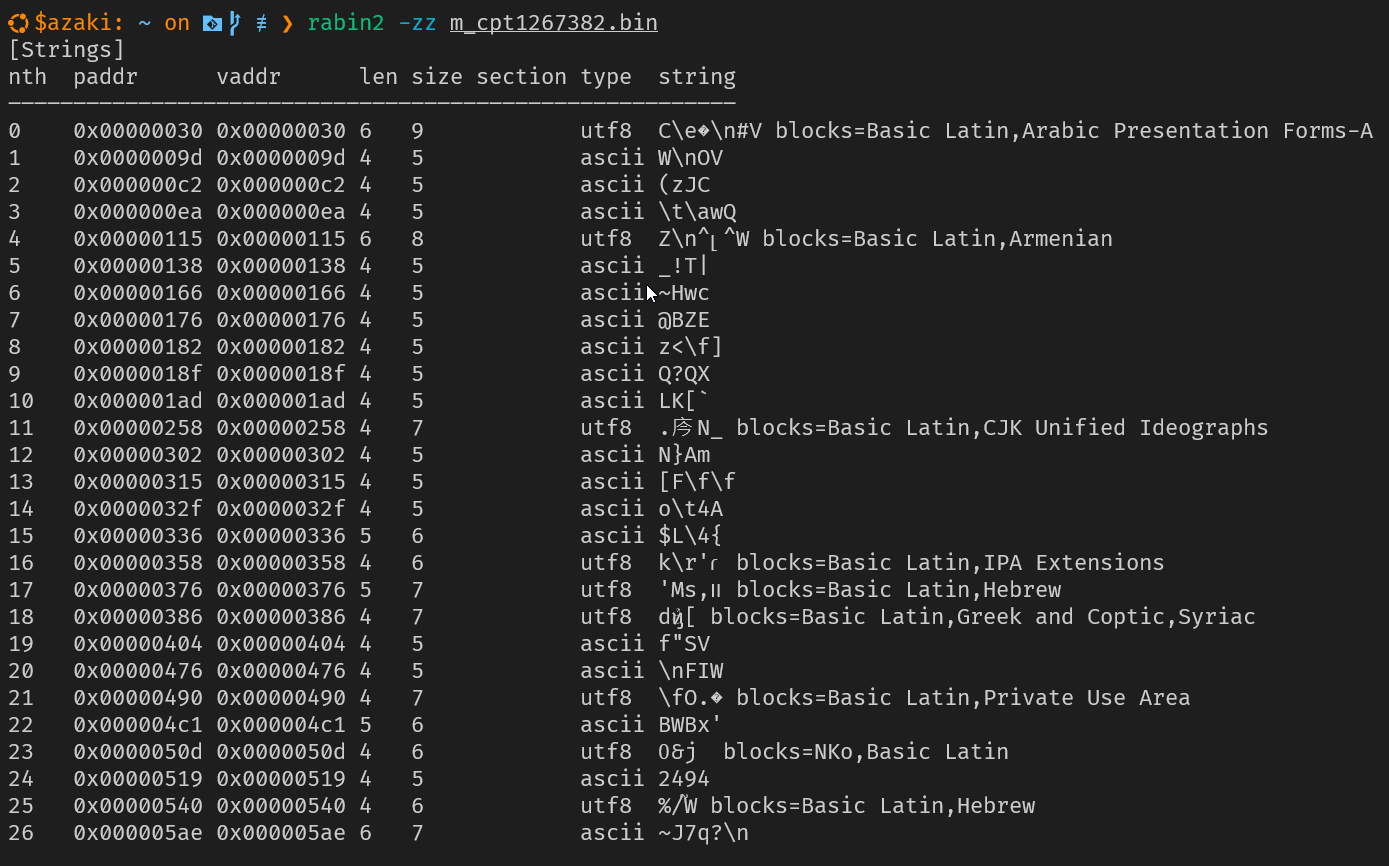Click the prompt arrow before rabin2
Screen dimensions: 1389x866
tap(287, 23)
